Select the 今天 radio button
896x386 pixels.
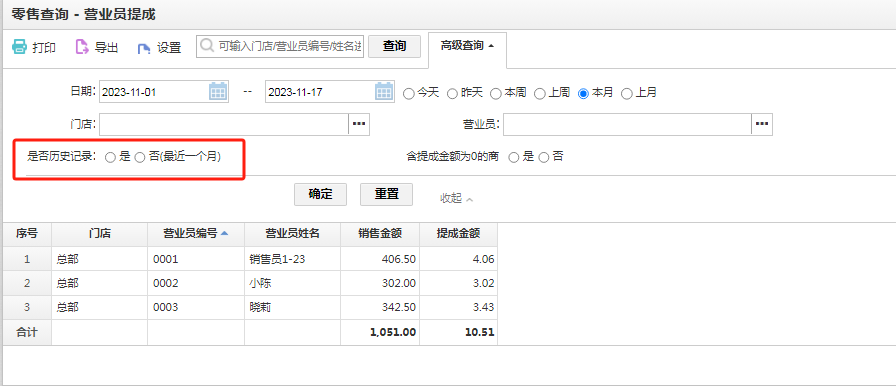pos(409,94)
